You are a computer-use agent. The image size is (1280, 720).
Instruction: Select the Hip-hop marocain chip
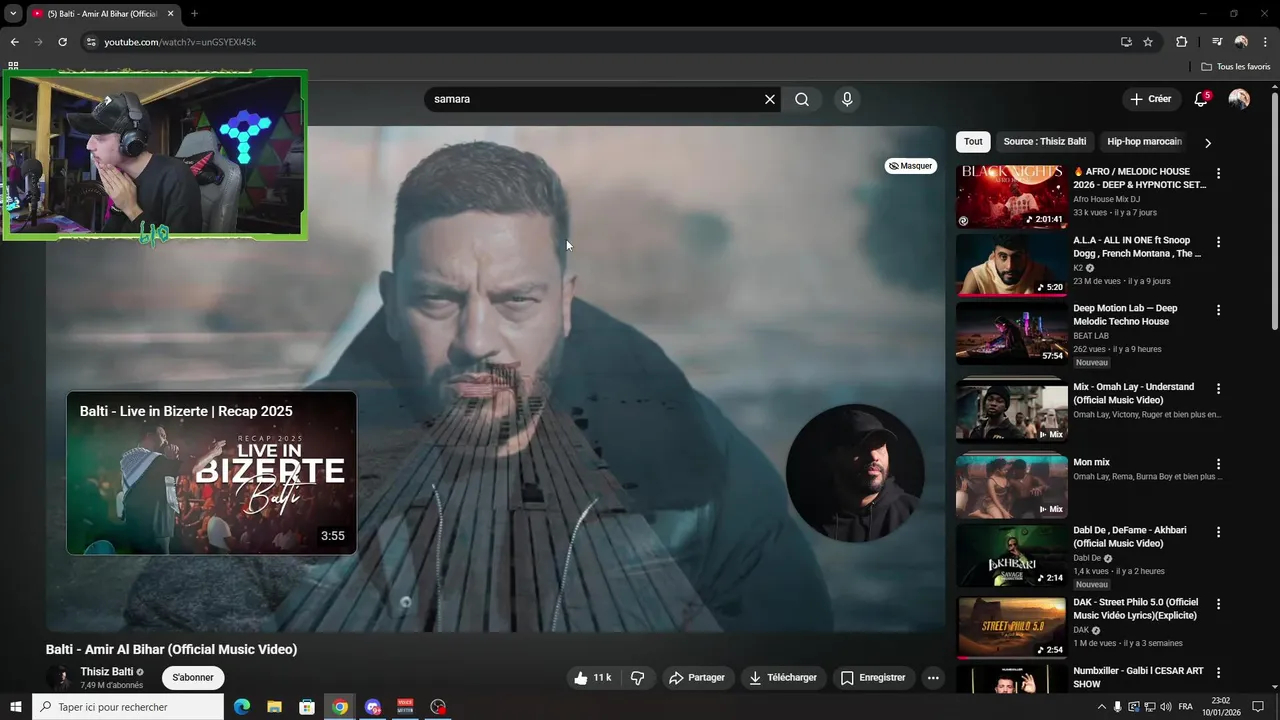(x=1144, y=142)
